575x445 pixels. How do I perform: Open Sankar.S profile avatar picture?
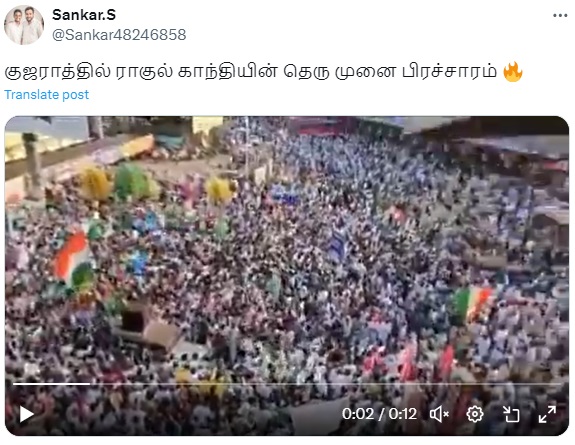(24, 25)
